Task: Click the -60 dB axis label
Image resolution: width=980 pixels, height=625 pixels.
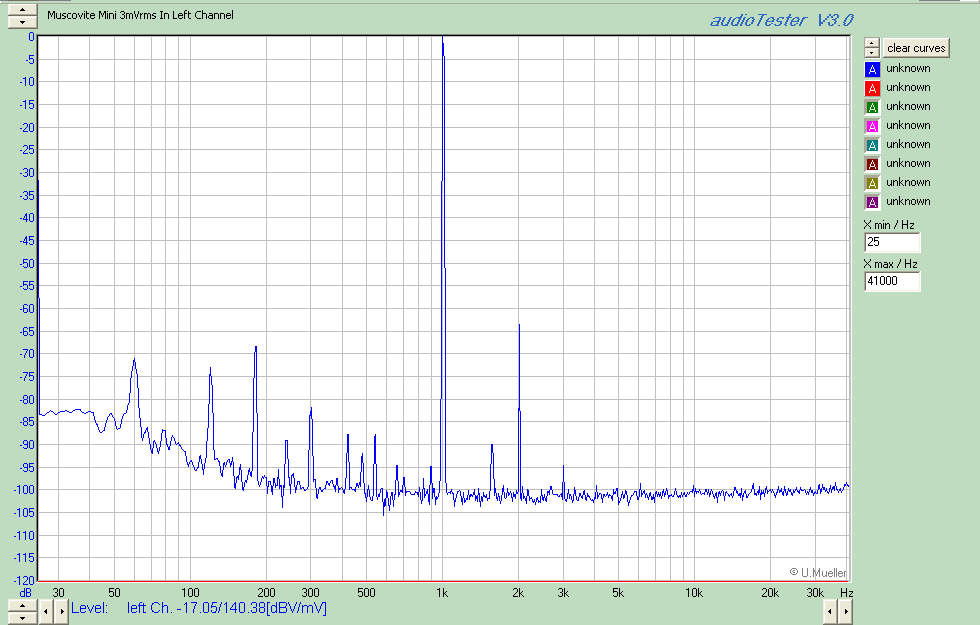Action: click(x=26, y=309)
